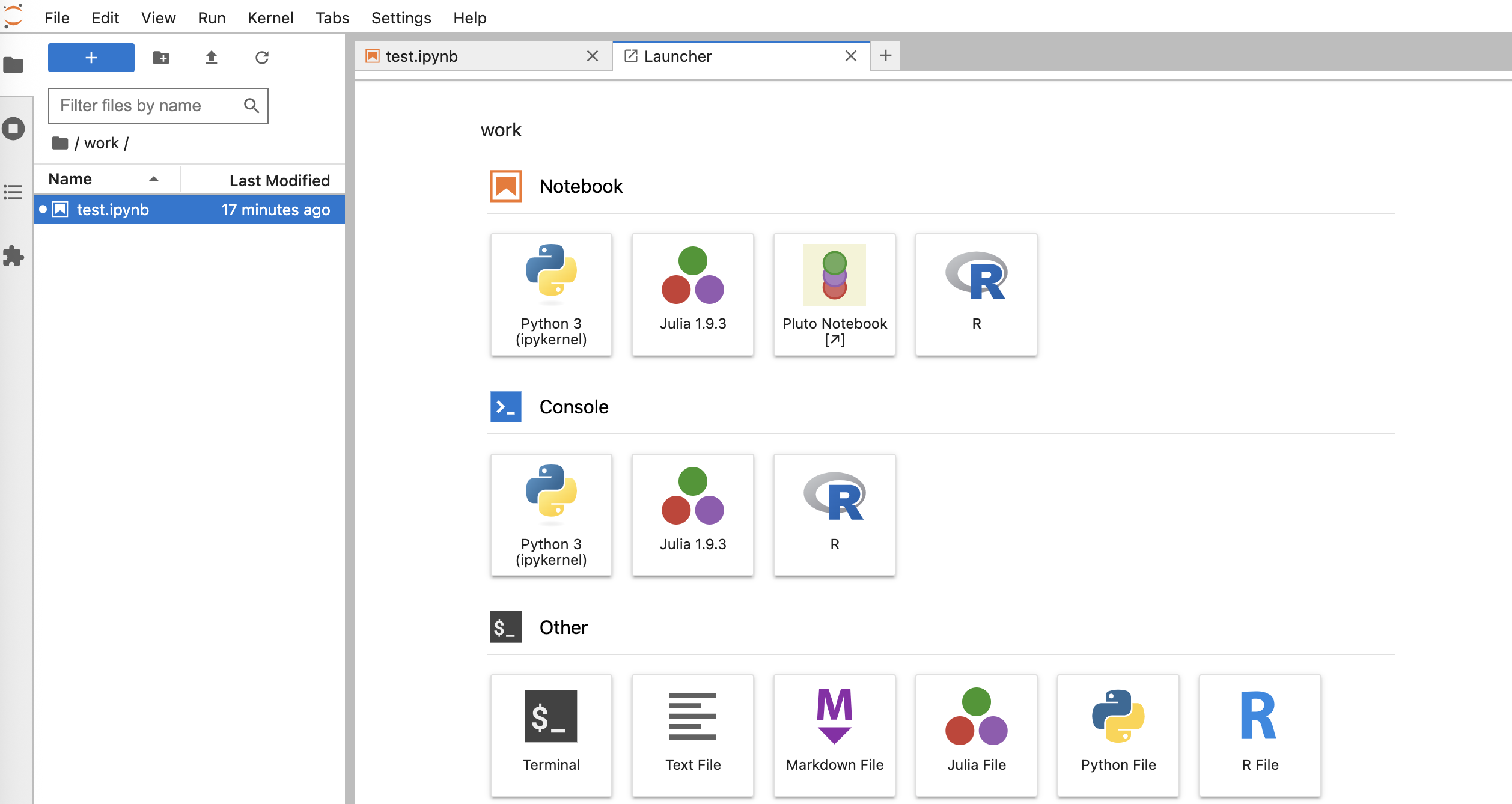This screenshot has width=1512, height=804.
Task: Start a new Terminal session
Action: pyautogui.click(x=550, y=735)
